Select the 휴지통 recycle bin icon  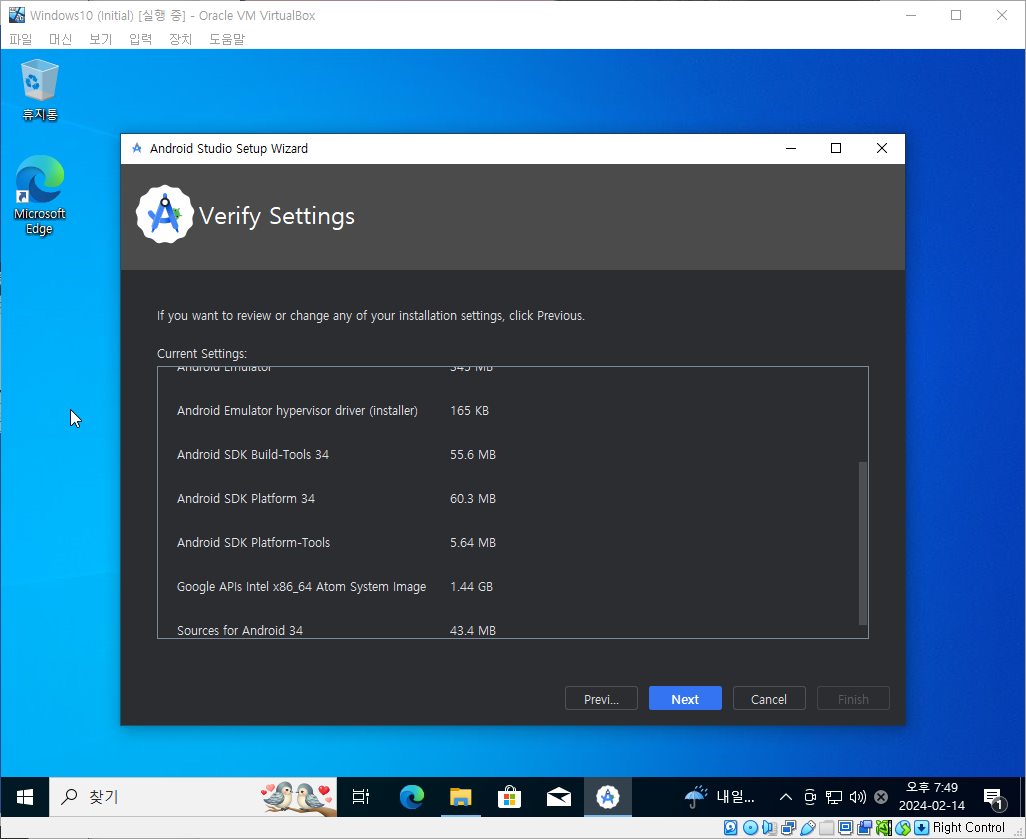point(40,90)
